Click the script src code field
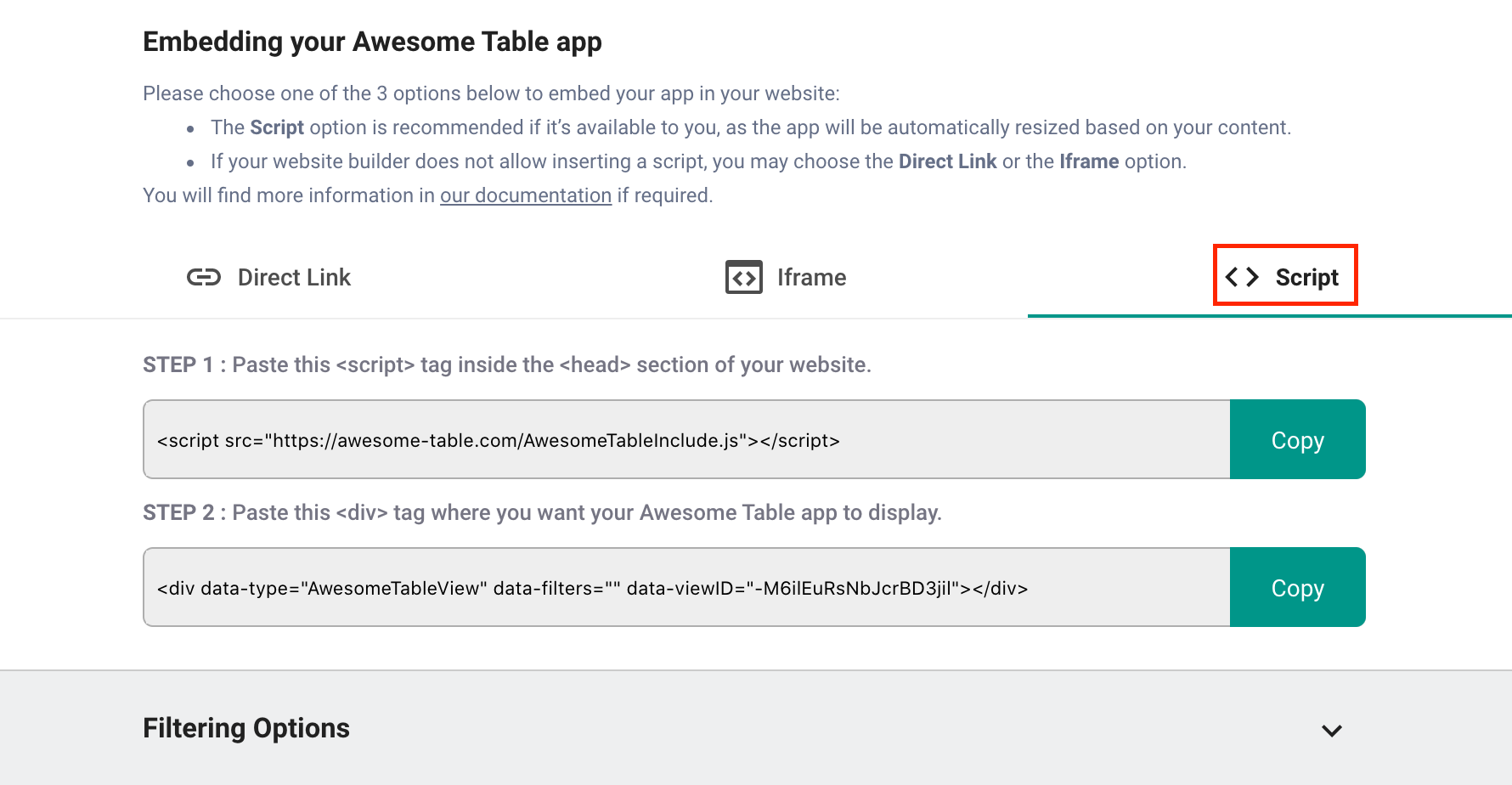 click(686, 439)
